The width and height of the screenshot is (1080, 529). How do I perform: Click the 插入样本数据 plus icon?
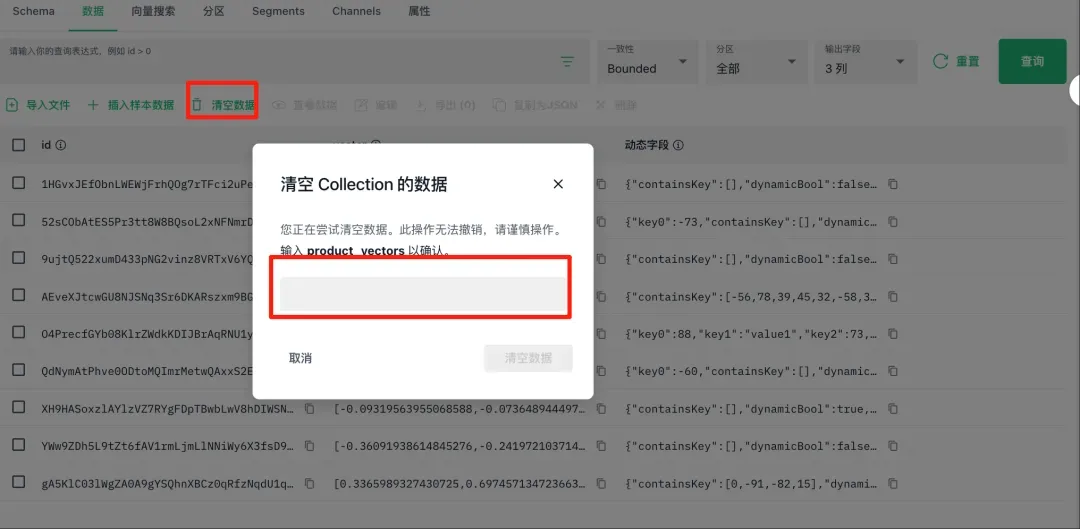point(93,105)
